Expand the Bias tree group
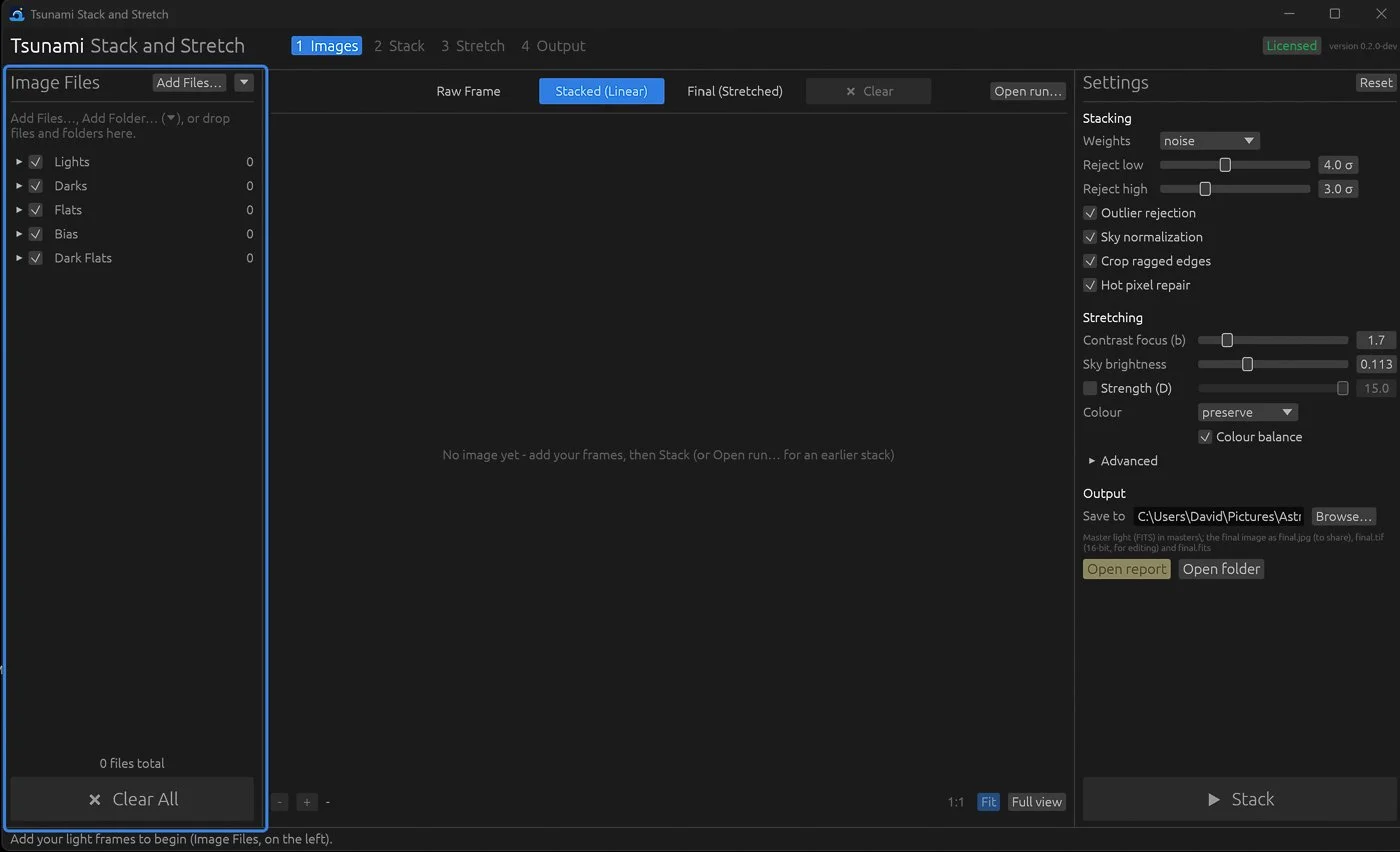The image size is (1400, 852). pos(19,234)
